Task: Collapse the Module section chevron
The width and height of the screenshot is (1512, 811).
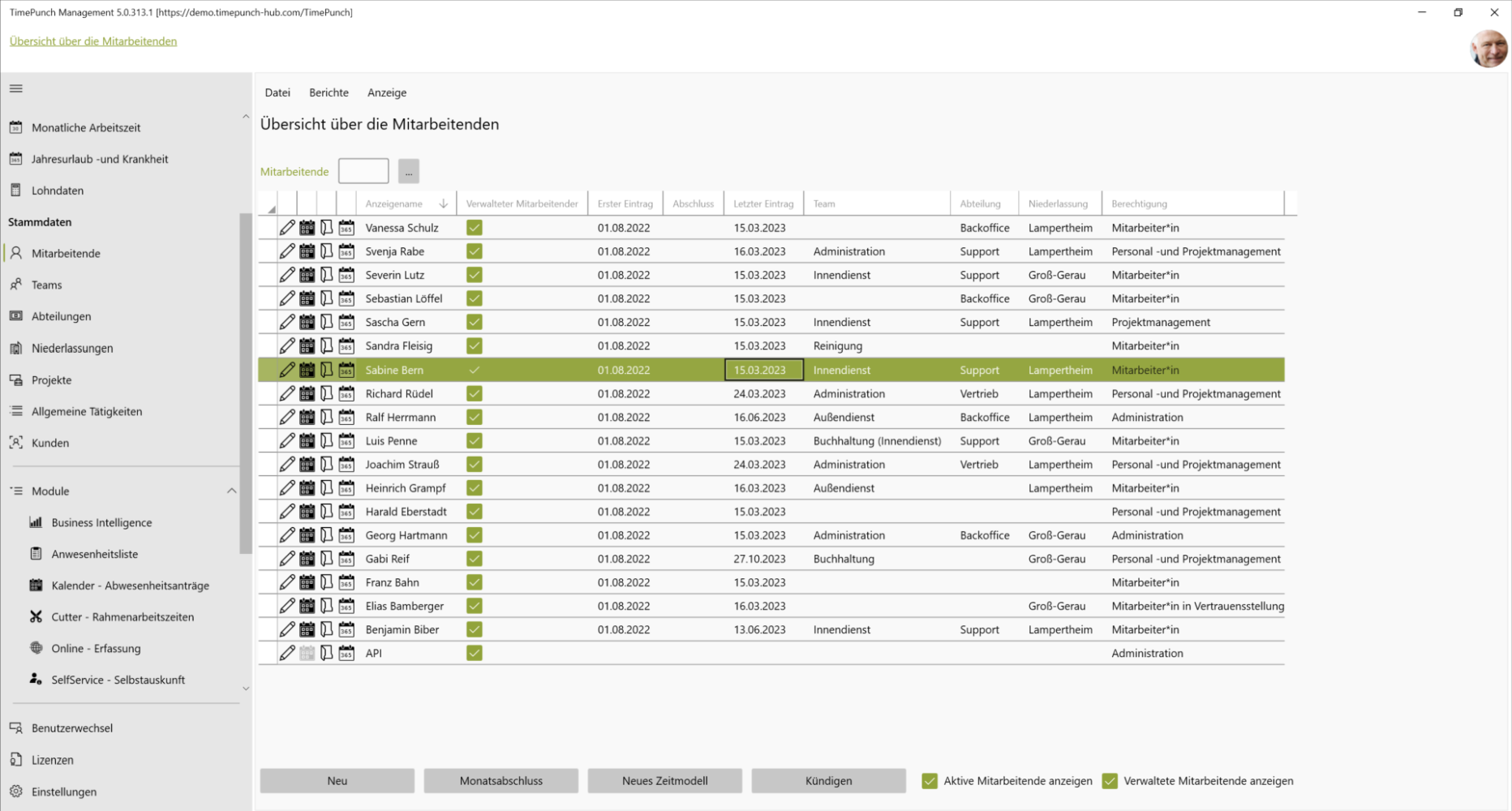Action: pos(231,491)
